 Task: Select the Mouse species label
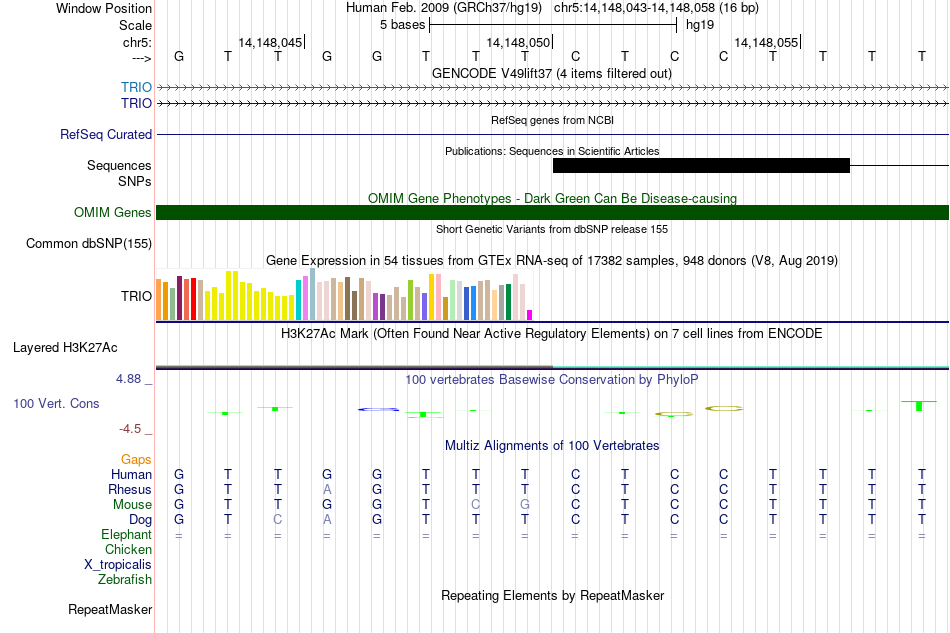click(132, 505)
